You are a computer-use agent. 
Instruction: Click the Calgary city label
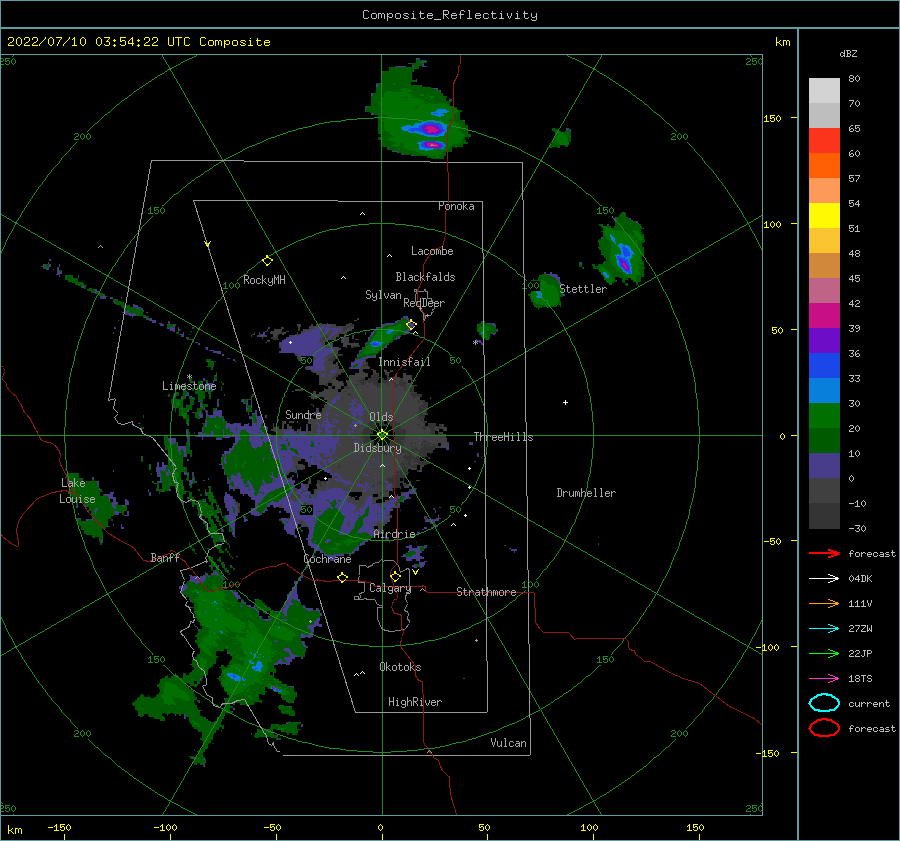390,588
